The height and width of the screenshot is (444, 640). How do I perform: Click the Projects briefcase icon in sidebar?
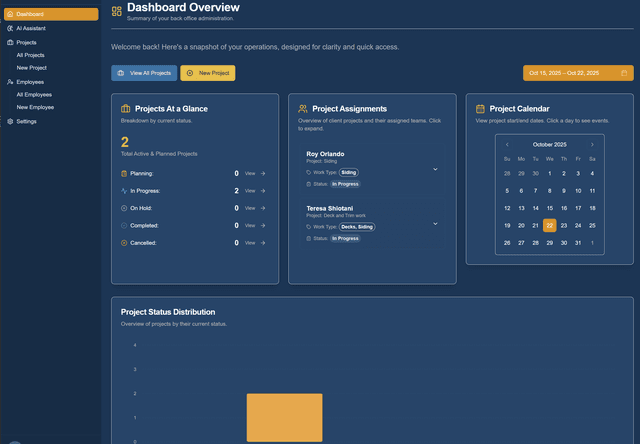point(10,42)
